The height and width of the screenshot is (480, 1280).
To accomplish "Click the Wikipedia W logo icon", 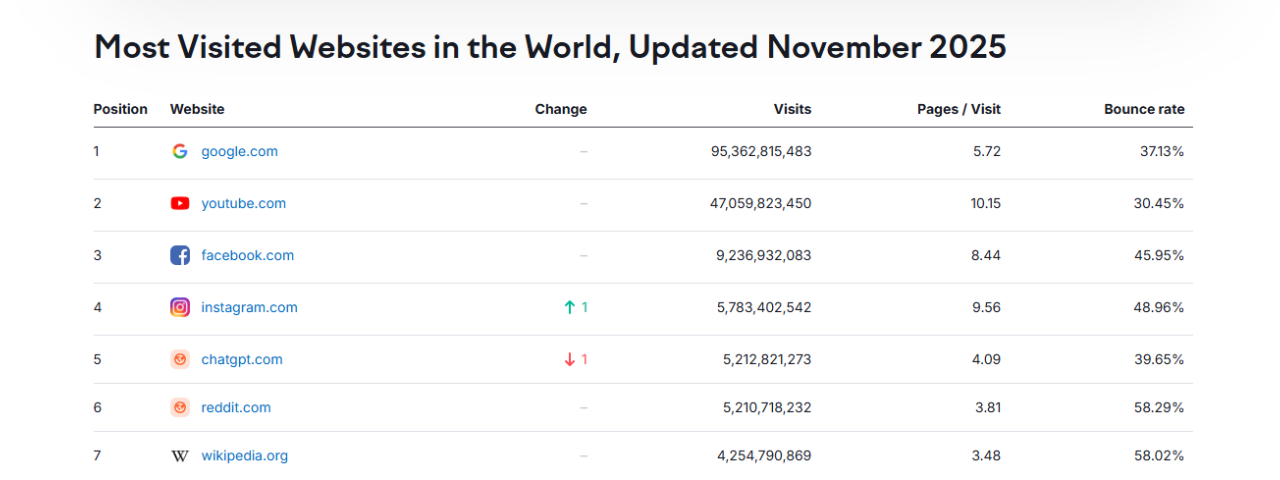I will [180, 455].
